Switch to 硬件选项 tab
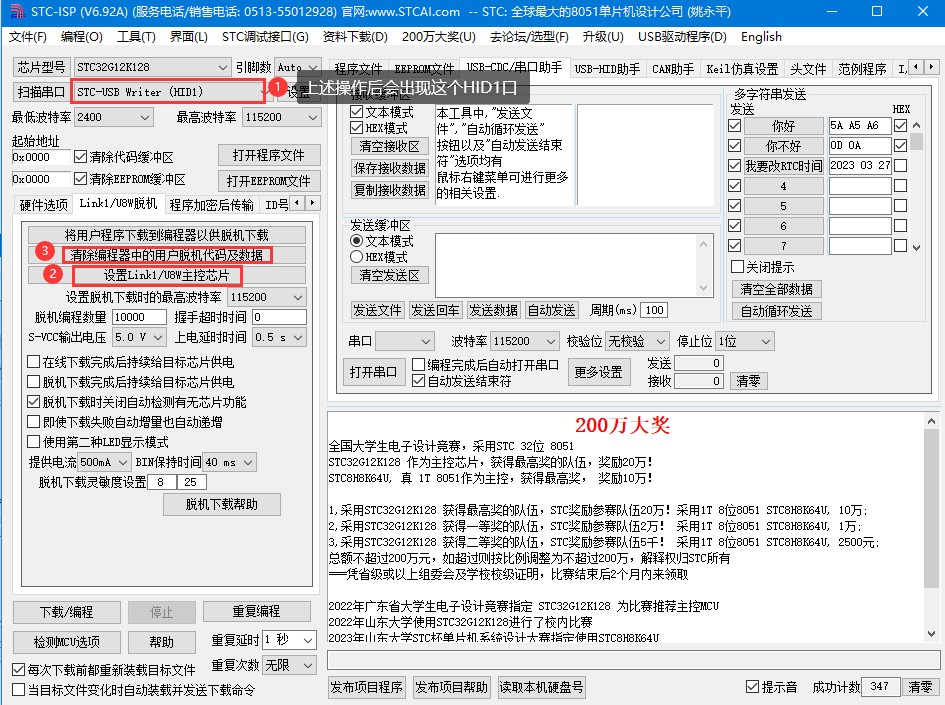945x705 pixels. coord(43,205)
